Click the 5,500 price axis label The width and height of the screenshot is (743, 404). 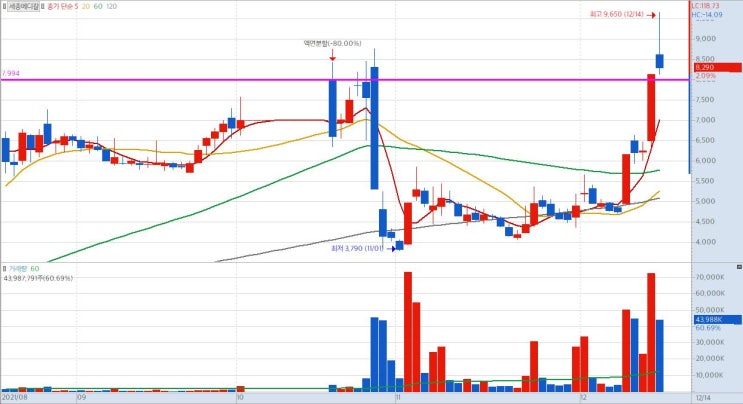coord(706,181)
